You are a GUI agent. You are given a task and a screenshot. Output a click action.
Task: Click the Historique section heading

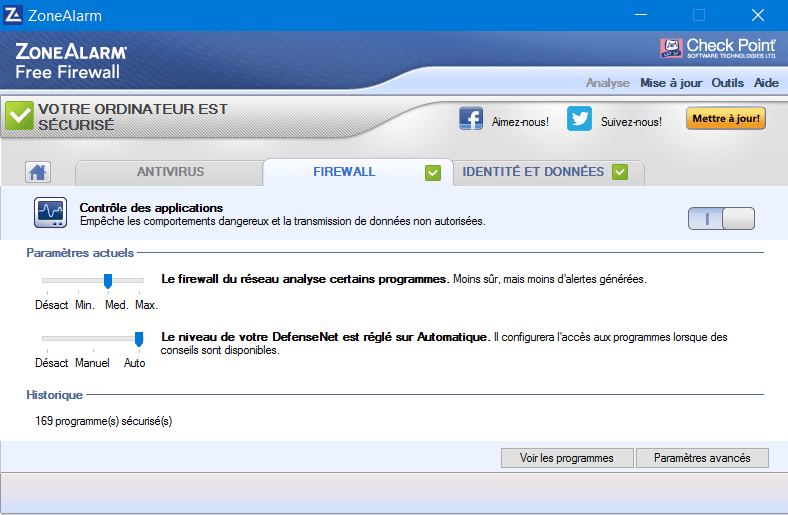coord(54,395)
